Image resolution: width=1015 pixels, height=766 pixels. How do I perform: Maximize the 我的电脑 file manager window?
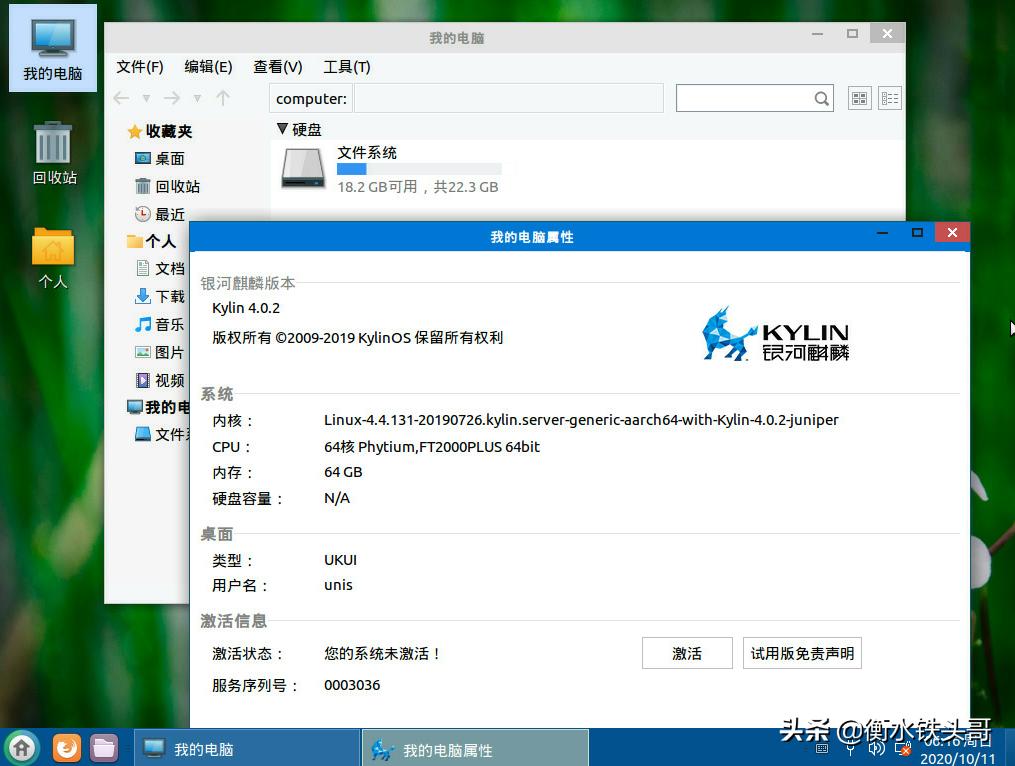(x=853, y=34)
